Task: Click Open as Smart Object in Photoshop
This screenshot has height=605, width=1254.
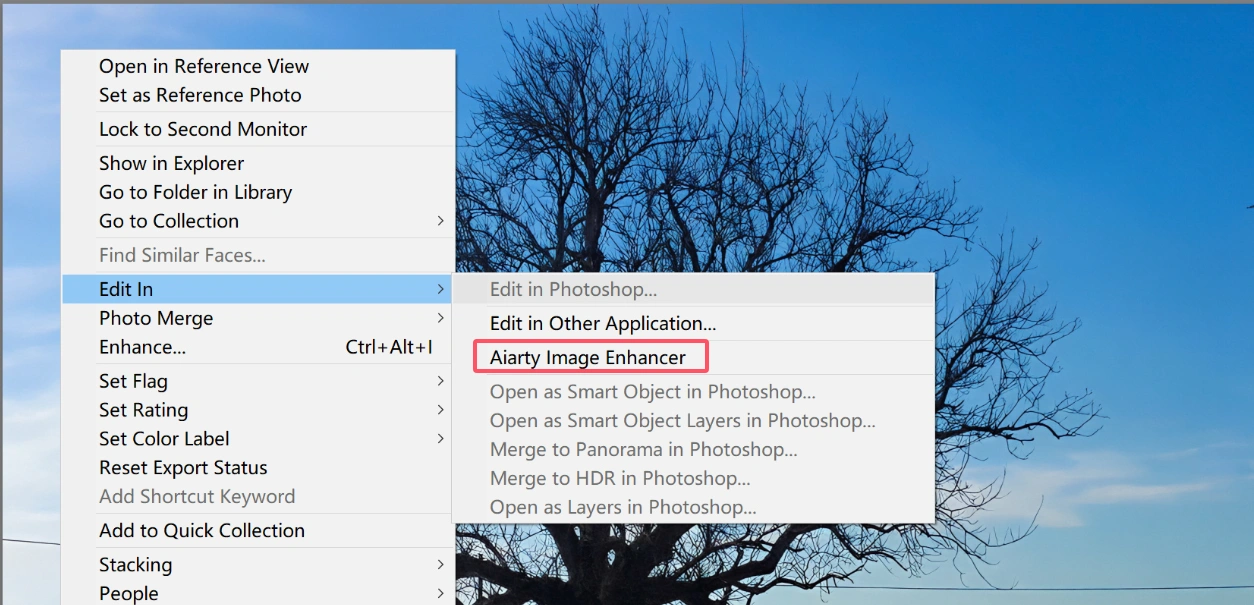Action: click(x=693, y=392)
